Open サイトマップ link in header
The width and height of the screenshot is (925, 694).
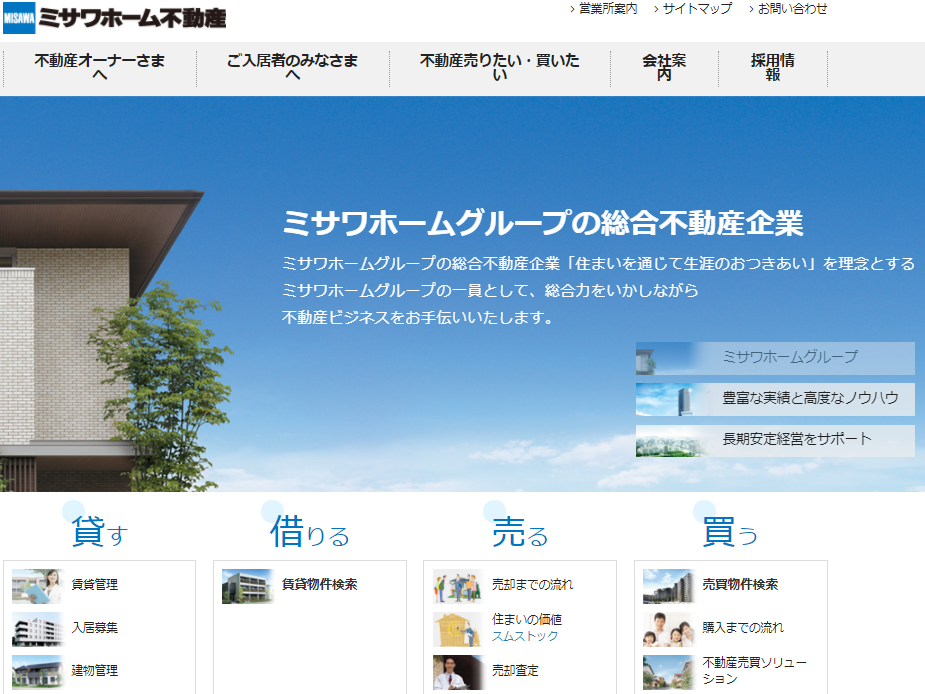697,8
